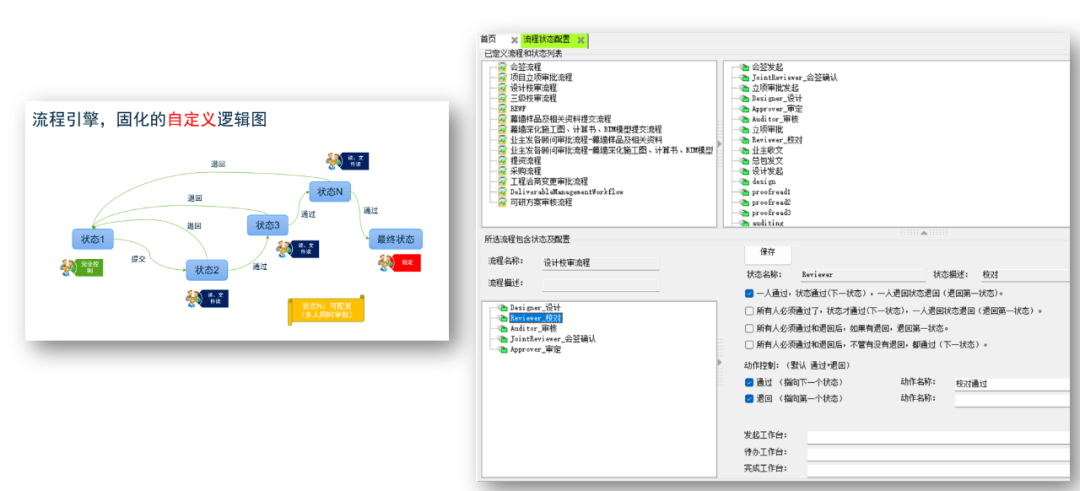Click the 会签流程 workflow icon
Viewport: 1080px width, 491px height.
(502, 67)
